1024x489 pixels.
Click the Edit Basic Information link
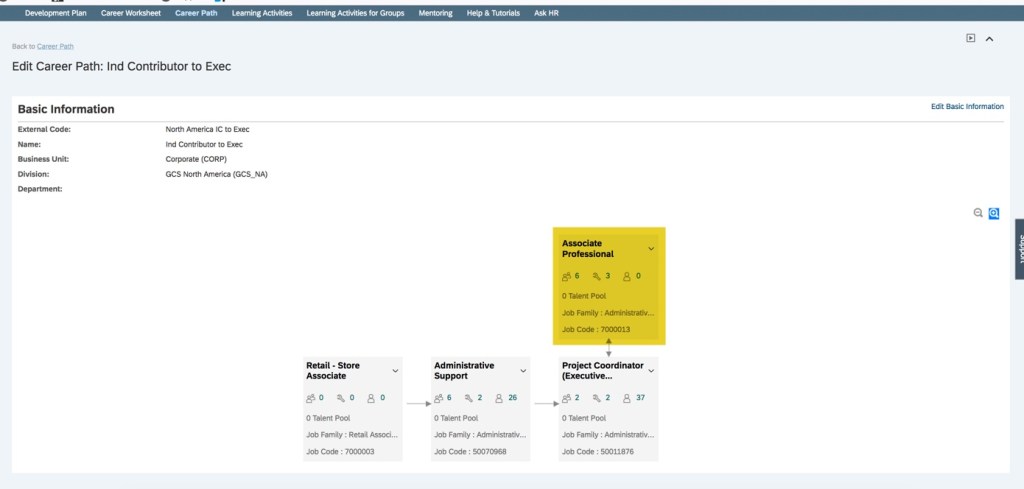[x=967, y=106]
